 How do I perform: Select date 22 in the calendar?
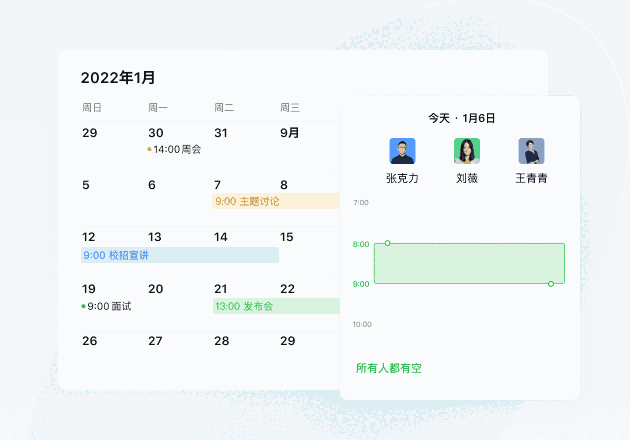coord(287,289)
